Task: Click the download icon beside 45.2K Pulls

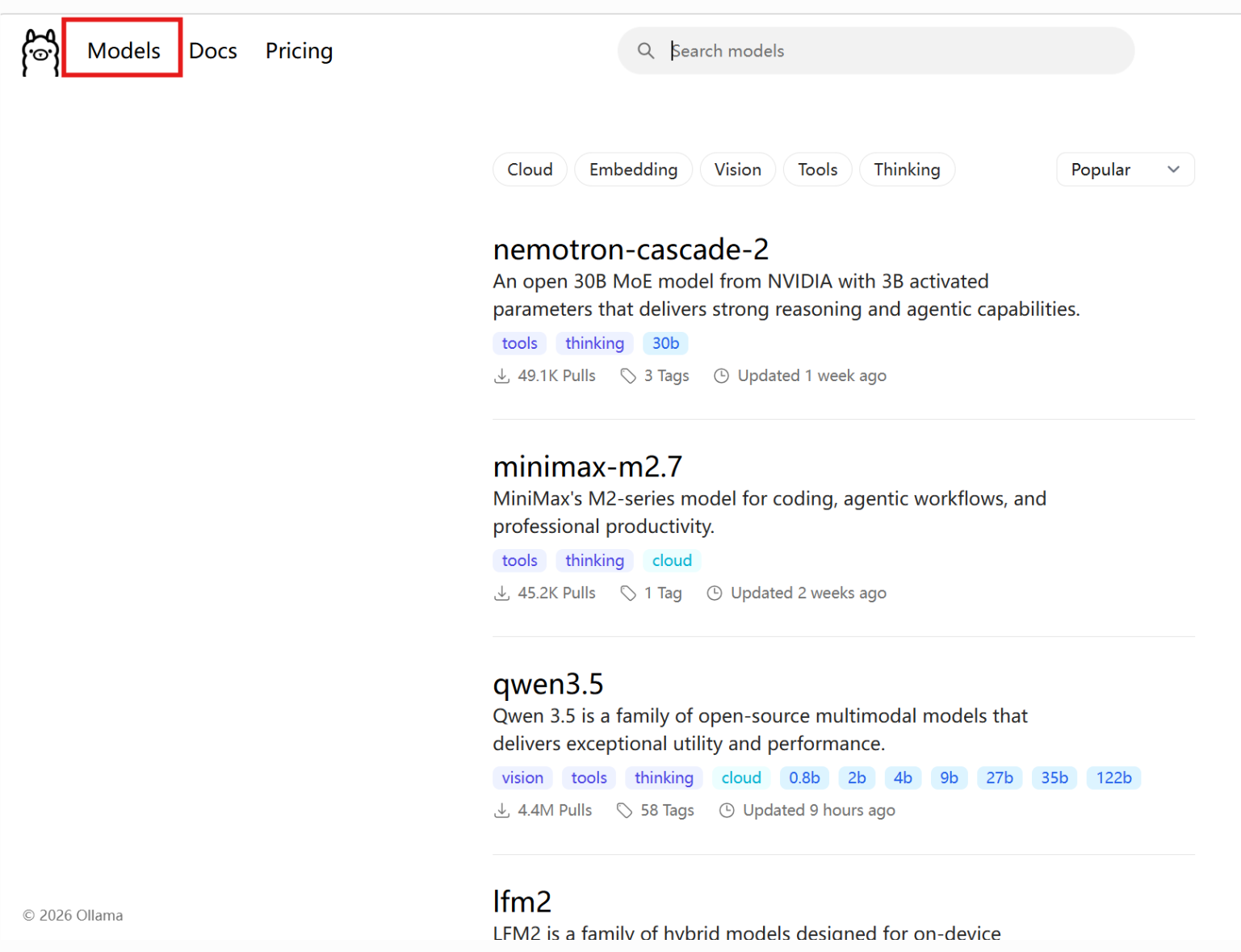Action: point(501,593)
